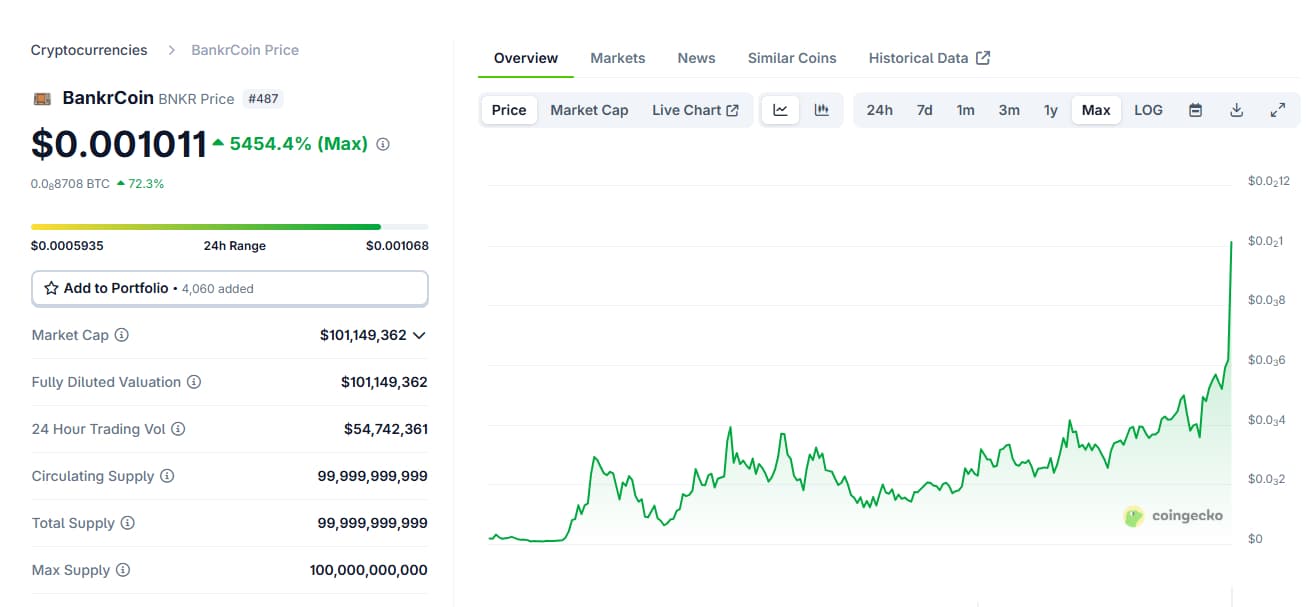This screenshot has width=1314, height=607.
Task: Go to Cryptocurrencies breadcrumb link
Action: click(89, 50)
